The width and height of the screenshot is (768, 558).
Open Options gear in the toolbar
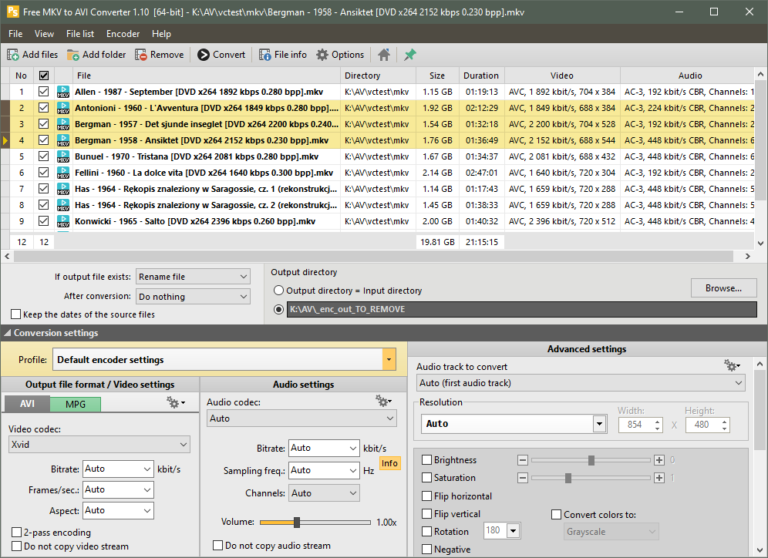(322, 55)
